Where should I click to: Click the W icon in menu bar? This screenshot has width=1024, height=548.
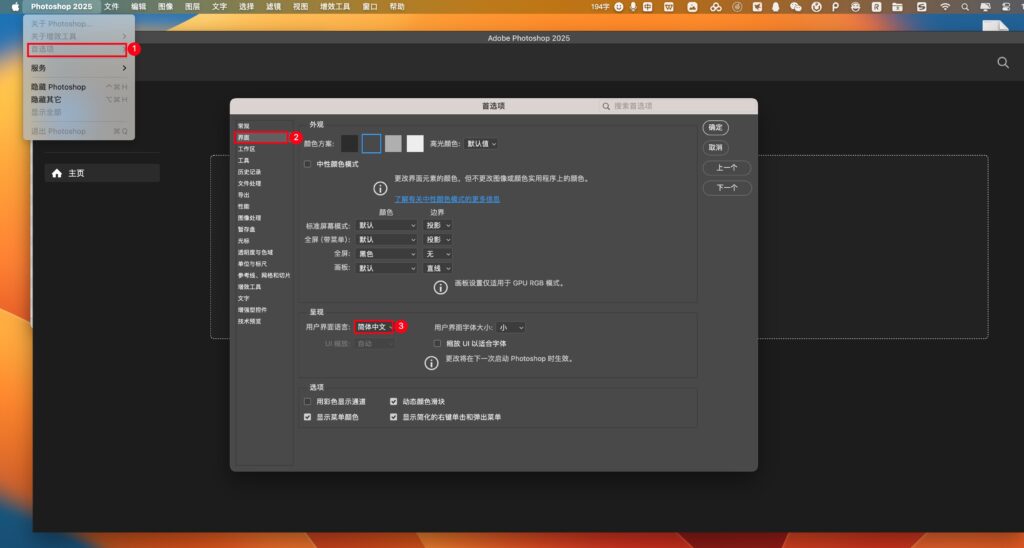[669, 7]
